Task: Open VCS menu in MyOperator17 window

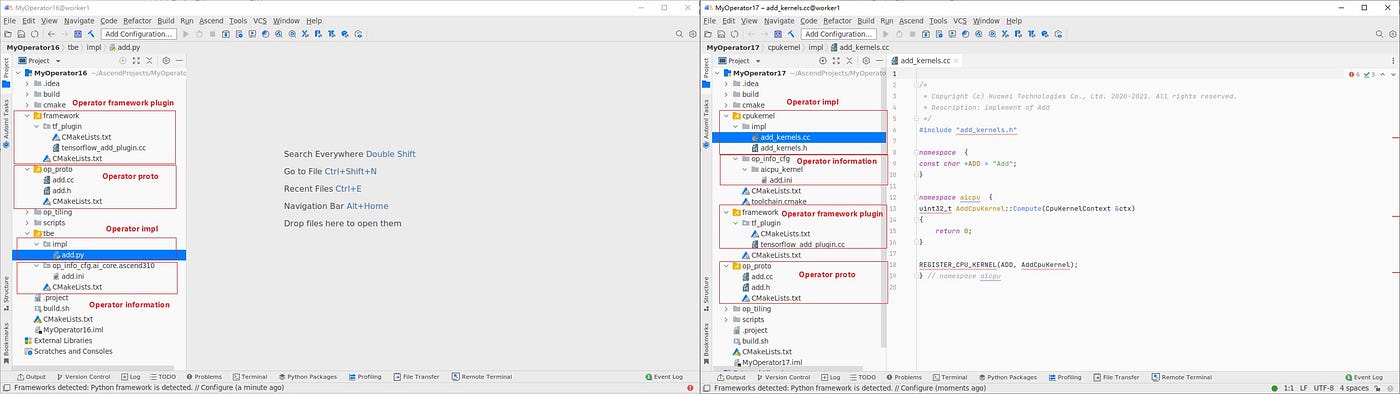Action: point(960,21)
